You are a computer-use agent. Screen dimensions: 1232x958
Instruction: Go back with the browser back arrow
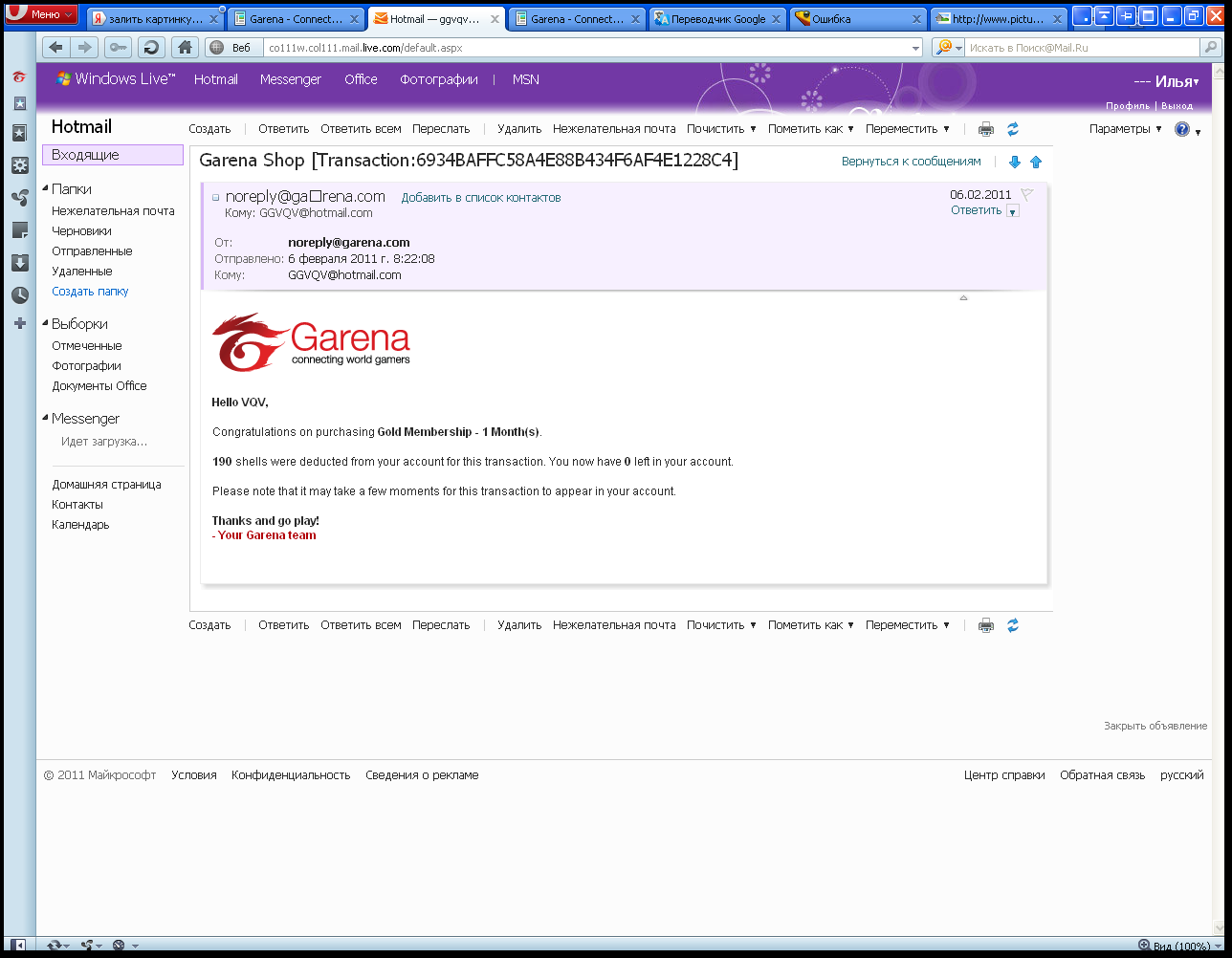55,48
